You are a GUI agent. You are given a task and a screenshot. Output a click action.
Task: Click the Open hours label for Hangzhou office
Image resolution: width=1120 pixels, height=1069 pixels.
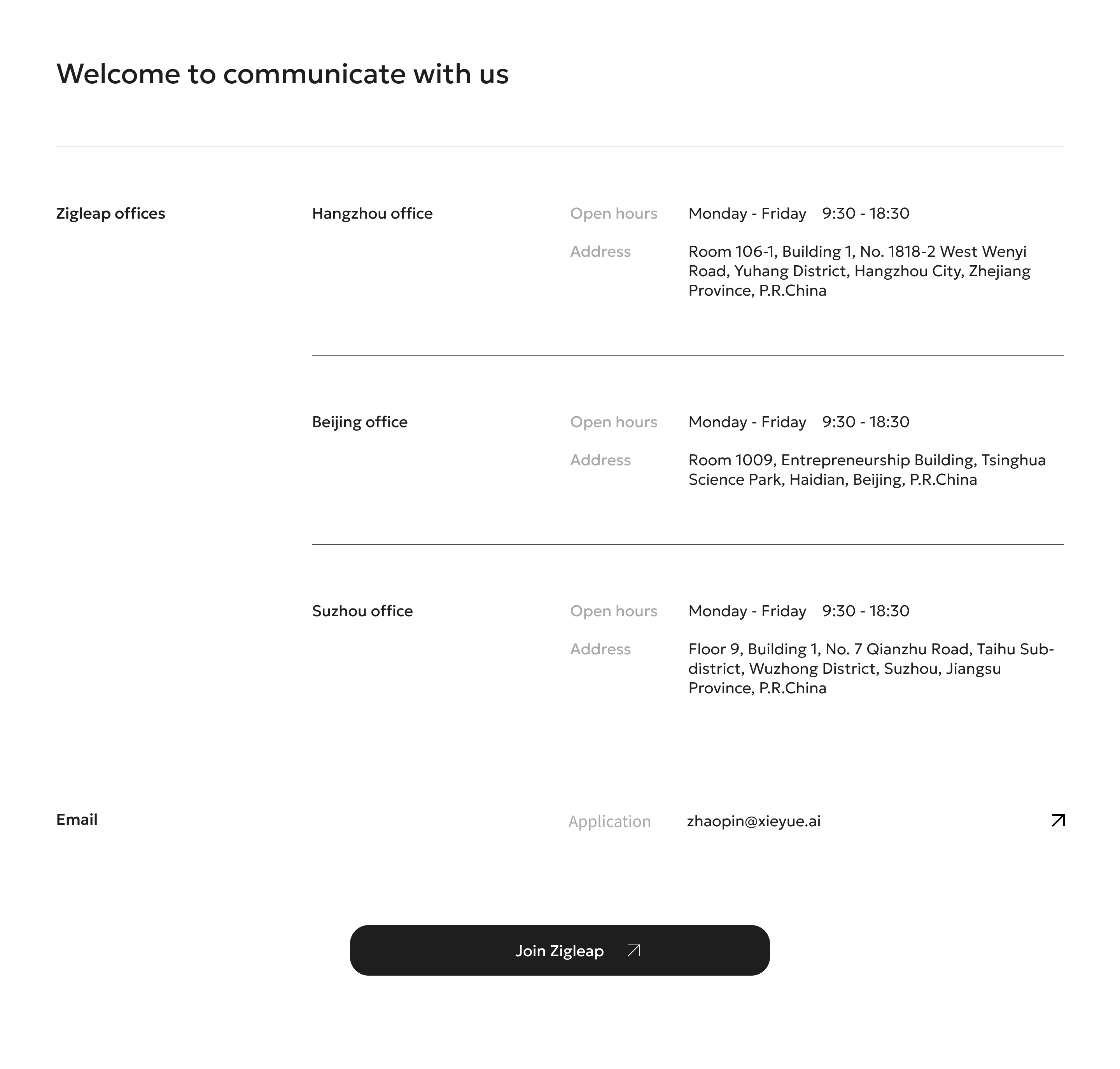[614, 214]
